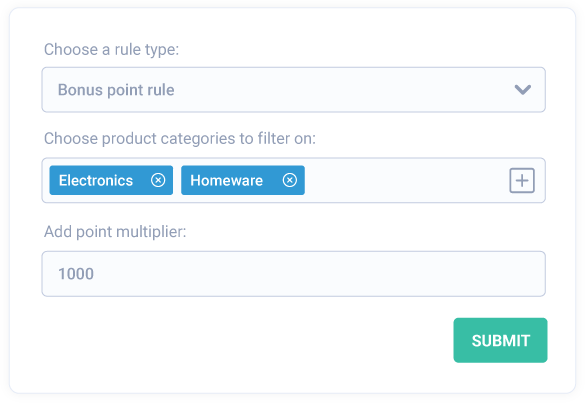The width and height of the screenshot is (585, 403).
Task: Click the 'Bonus point rule' selected text
Action: point(116,90)
